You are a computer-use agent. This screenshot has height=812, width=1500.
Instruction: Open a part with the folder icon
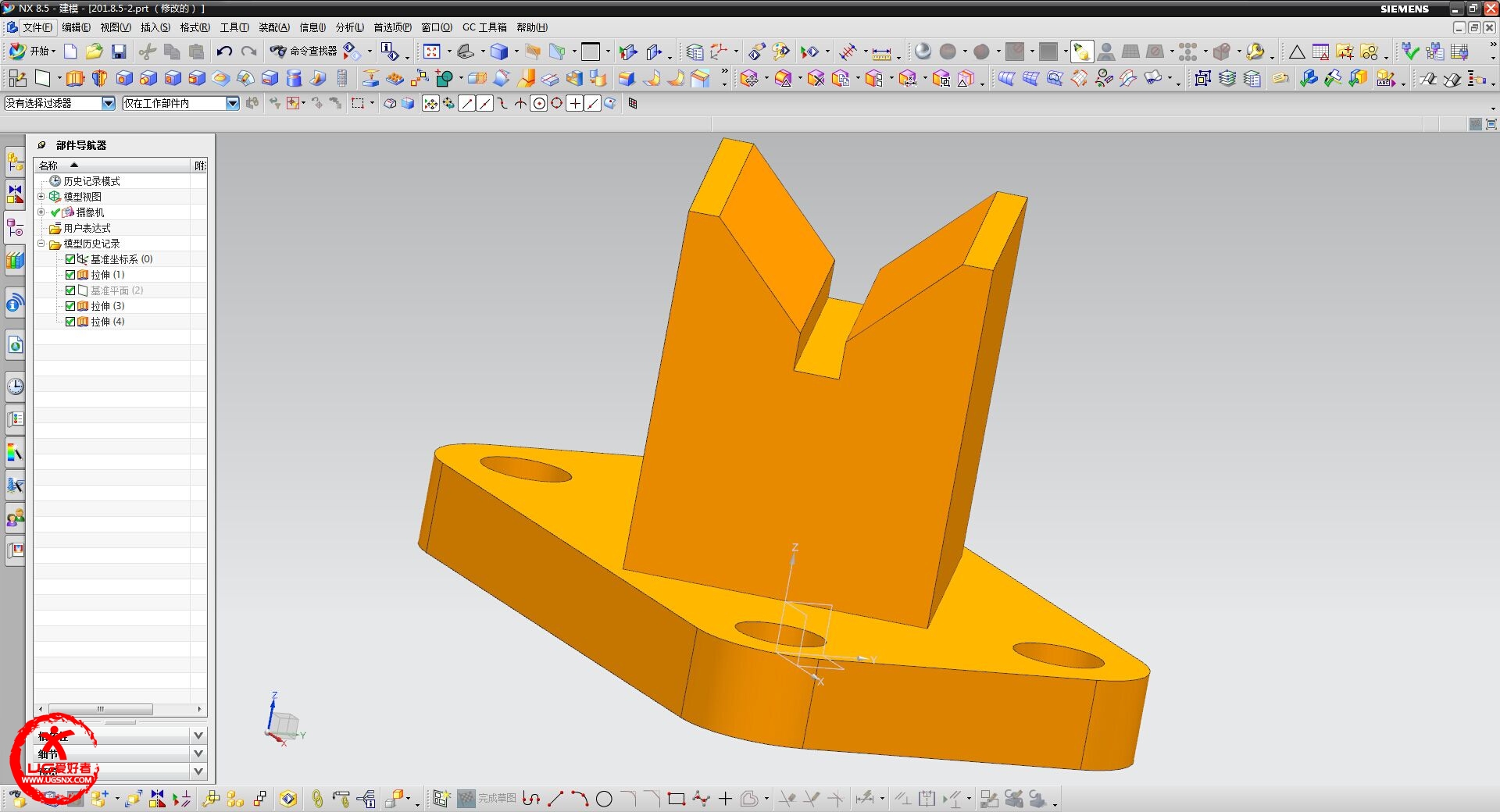(x=95, y=52)
